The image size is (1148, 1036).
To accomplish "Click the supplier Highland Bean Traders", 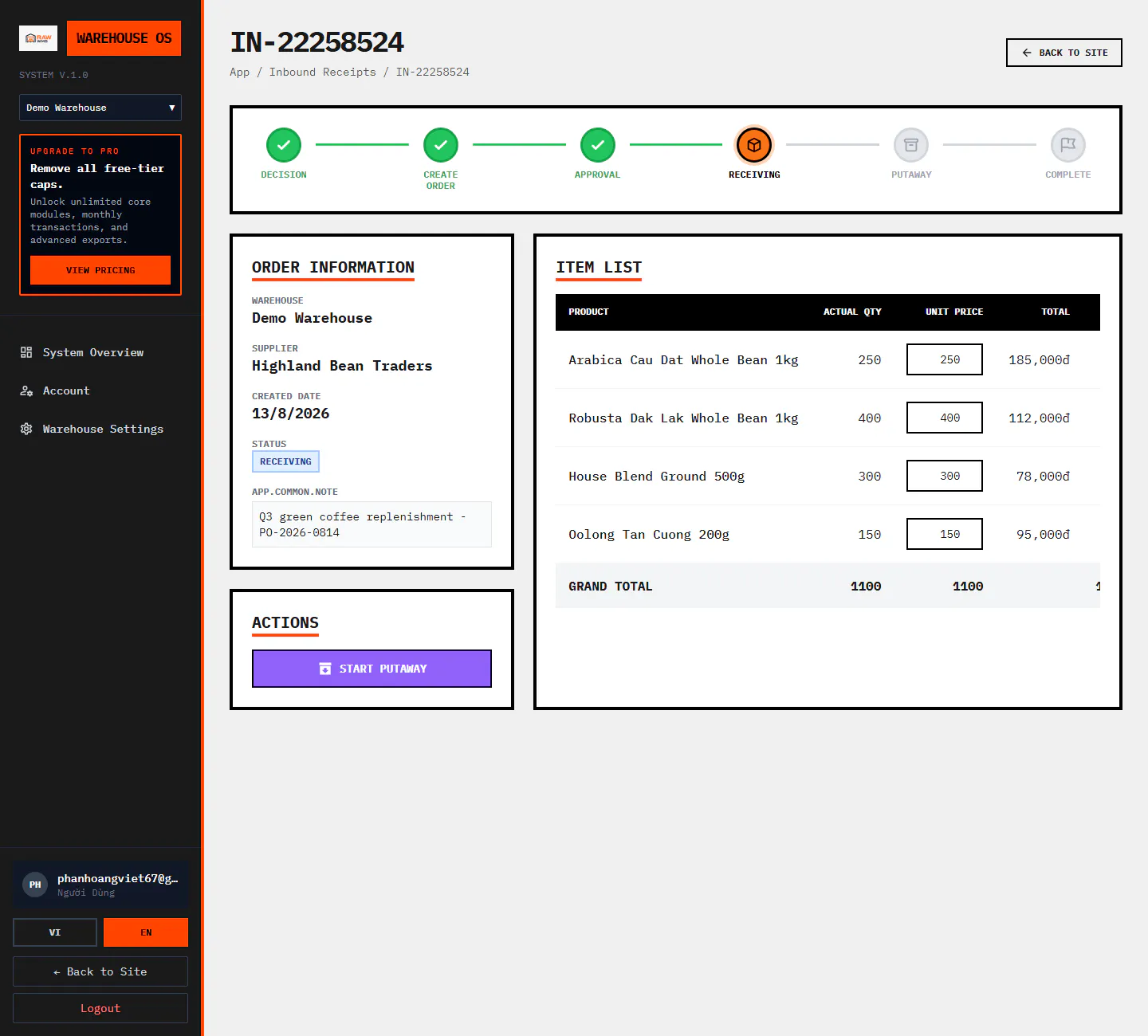I will click(x=342, y=366).
